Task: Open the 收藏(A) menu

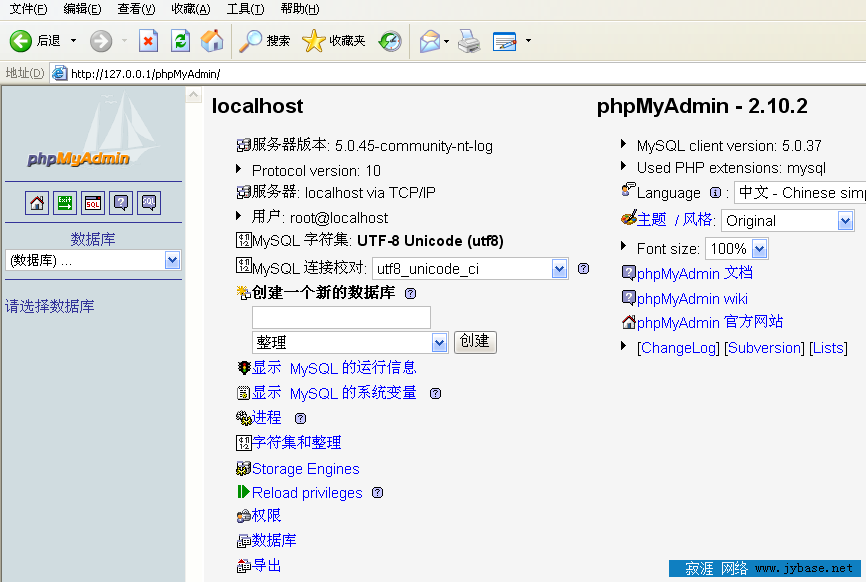Action: [x=191, y=9]
